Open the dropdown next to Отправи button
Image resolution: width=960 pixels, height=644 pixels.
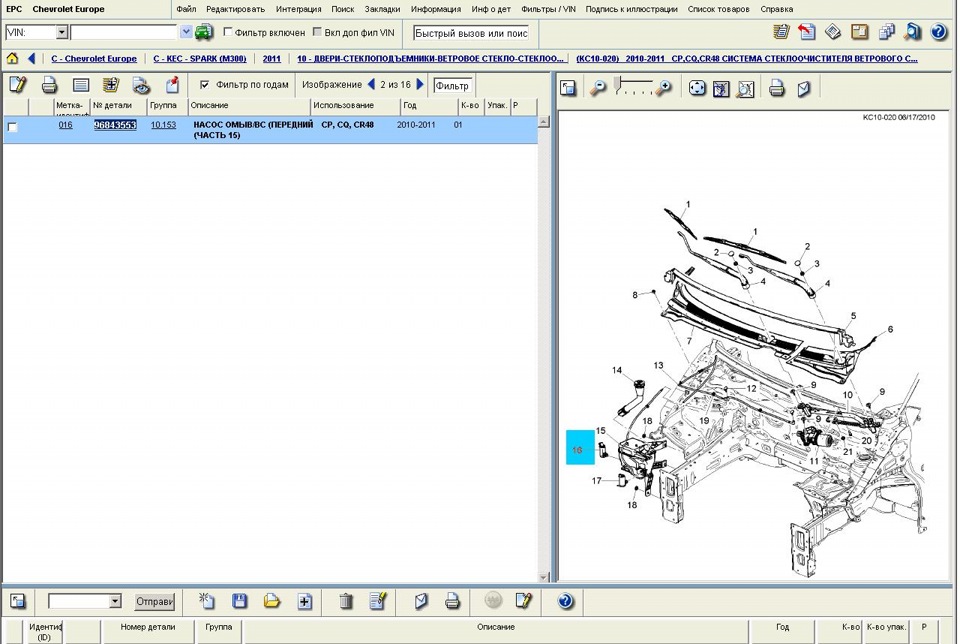tap(115, 601)
